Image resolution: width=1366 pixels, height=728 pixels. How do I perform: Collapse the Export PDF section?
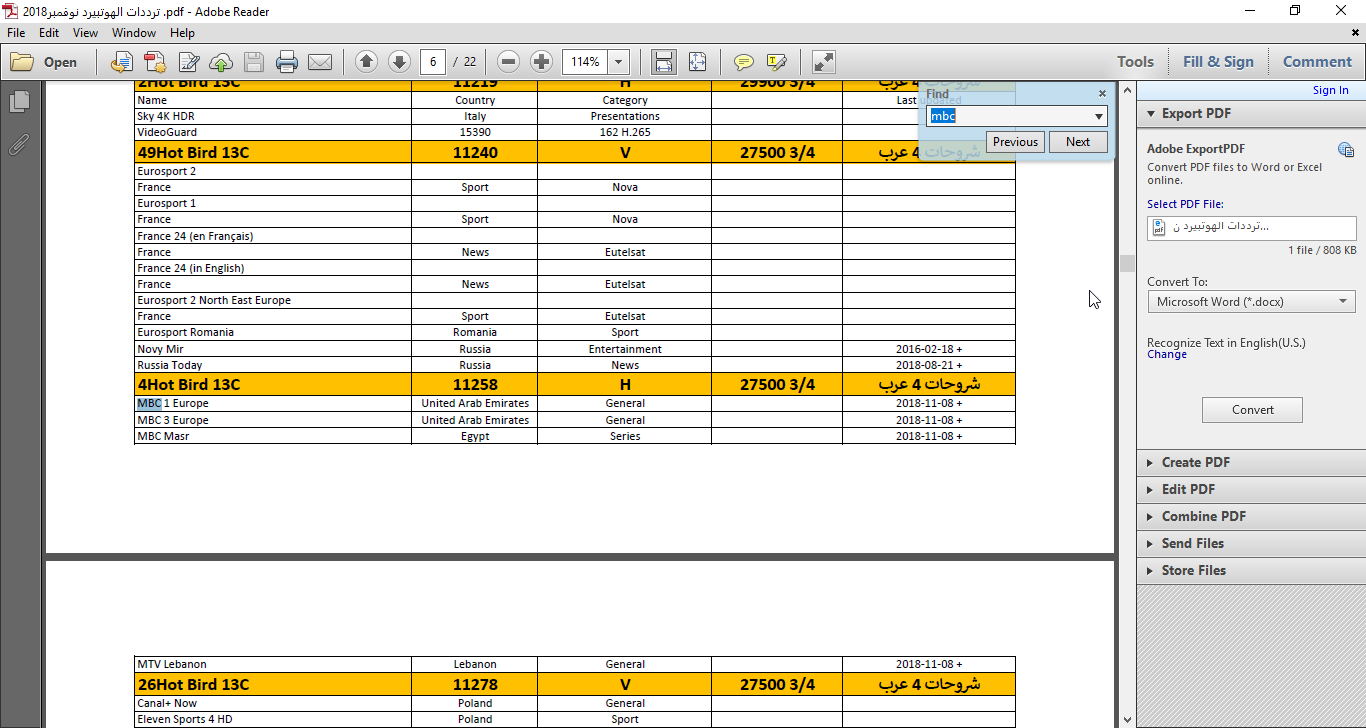[1251, 113]
